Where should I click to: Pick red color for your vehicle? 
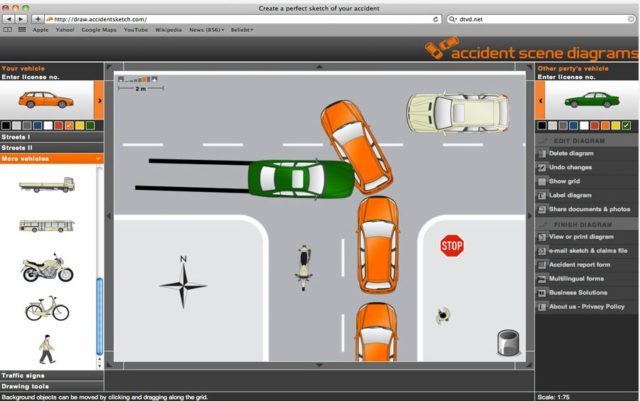[x=58, y=126]
